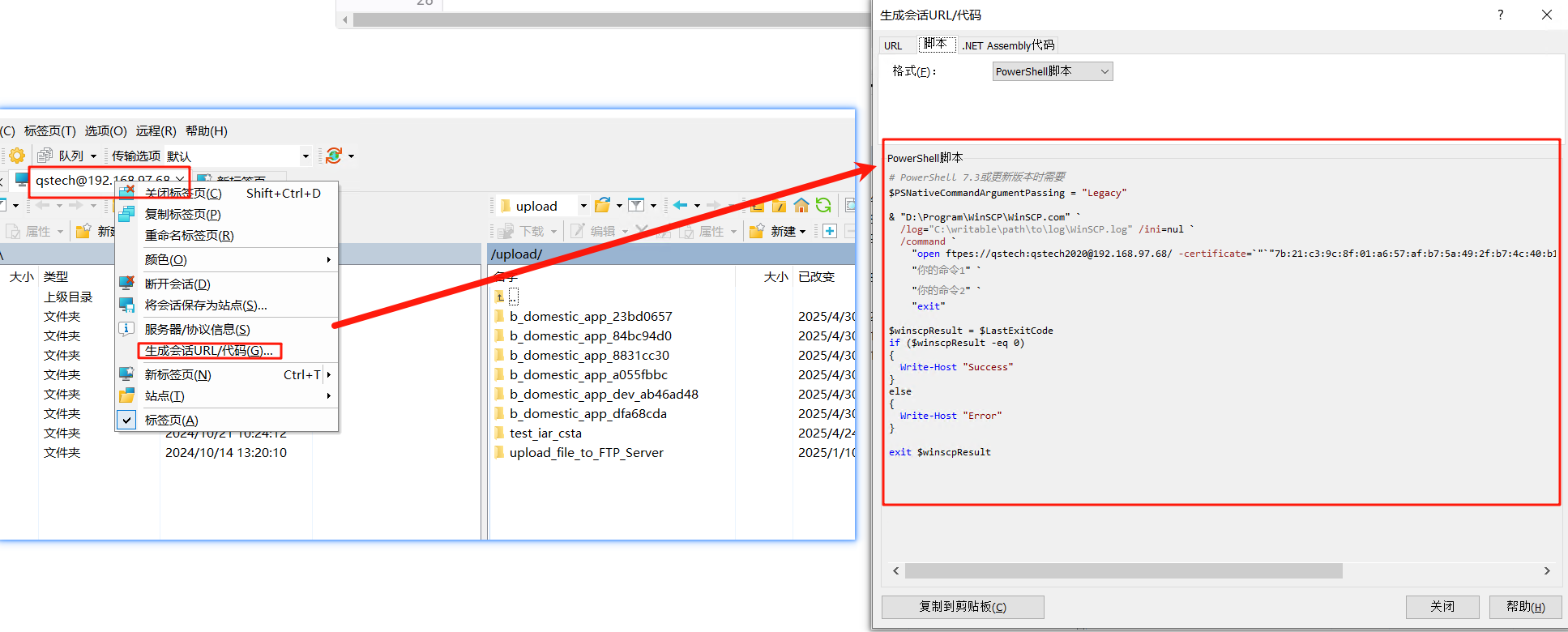Click the new folder icon beside 新建 in the remote panel
The image size is (1568, 632).
click(x=757, y=231)
